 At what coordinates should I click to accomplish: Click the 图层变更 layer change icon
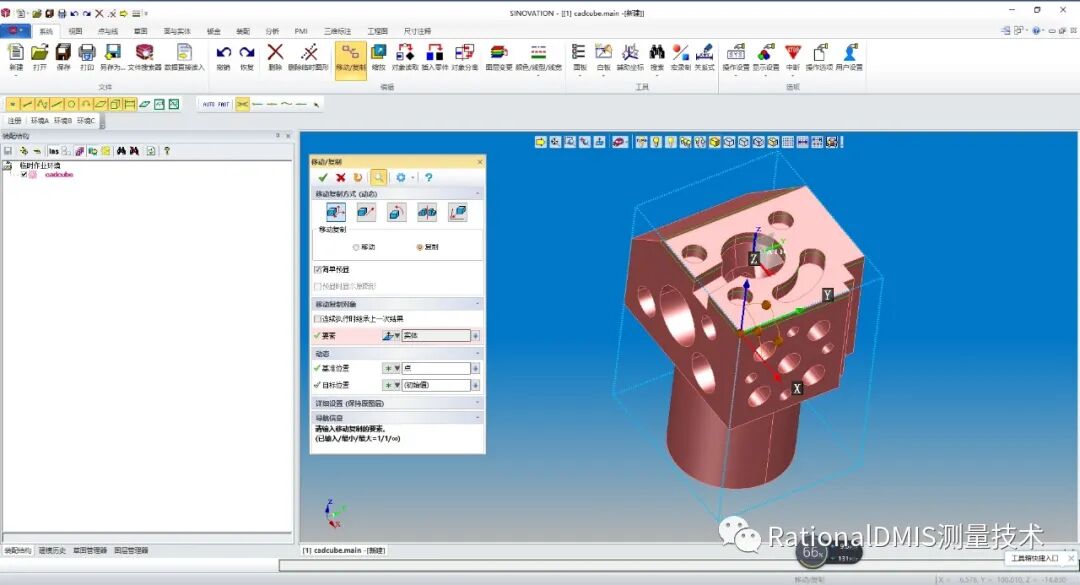tap(497, 53)
